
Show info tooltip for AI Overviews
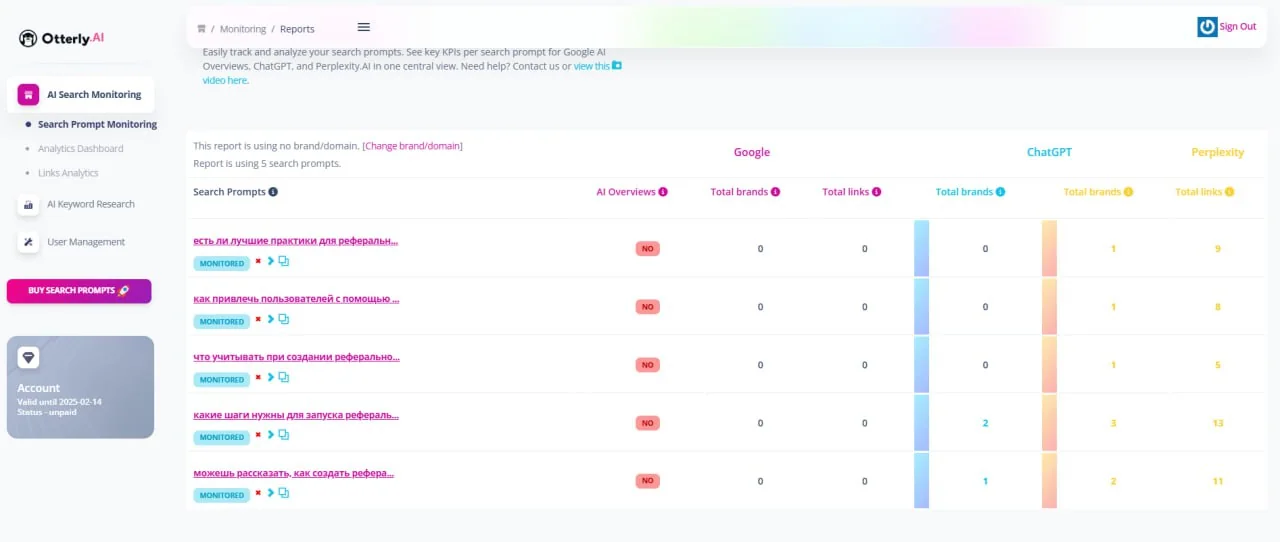[662, 192]
